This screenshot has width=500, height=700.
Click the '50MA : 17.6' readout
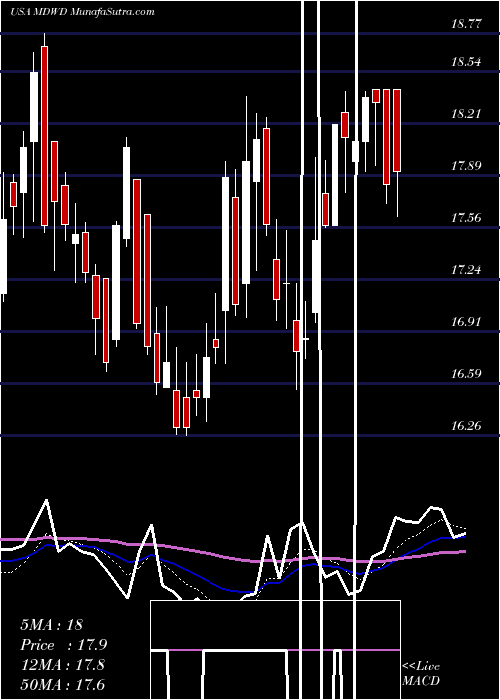62,684
